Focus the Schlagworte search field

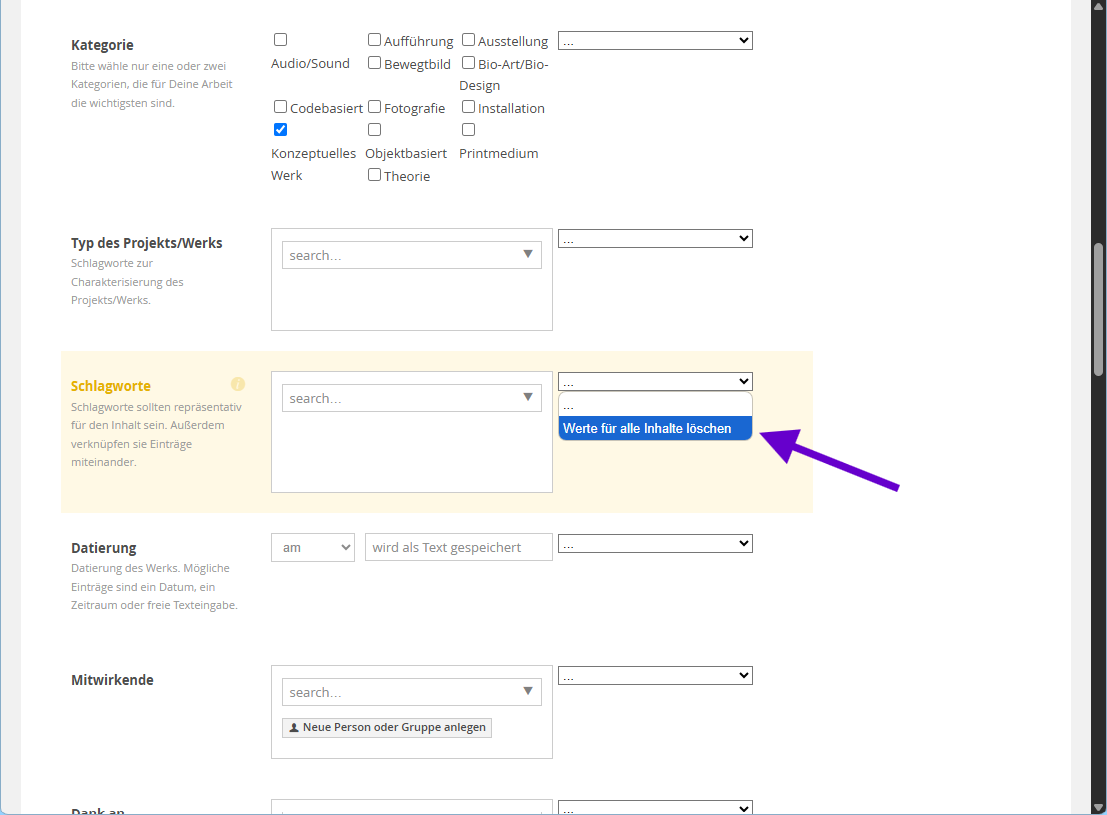pos(400,398)
